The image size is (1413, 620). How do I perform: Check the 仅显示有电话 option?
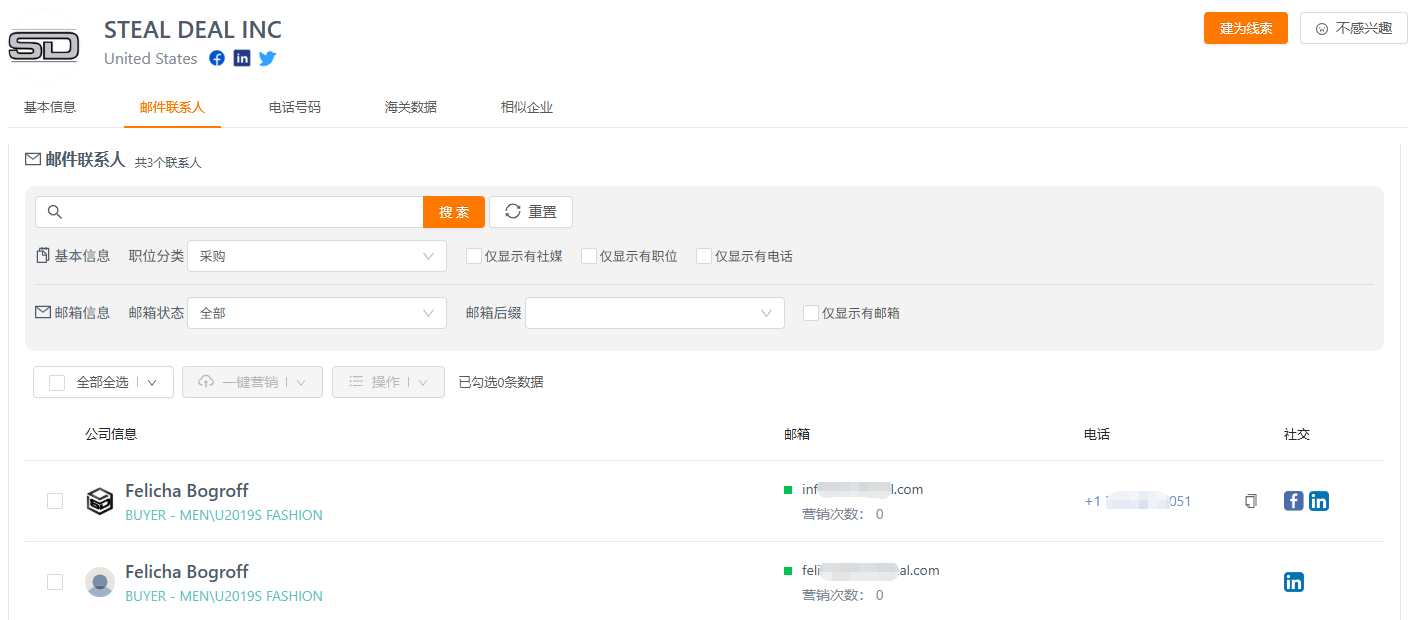point(704,256)
